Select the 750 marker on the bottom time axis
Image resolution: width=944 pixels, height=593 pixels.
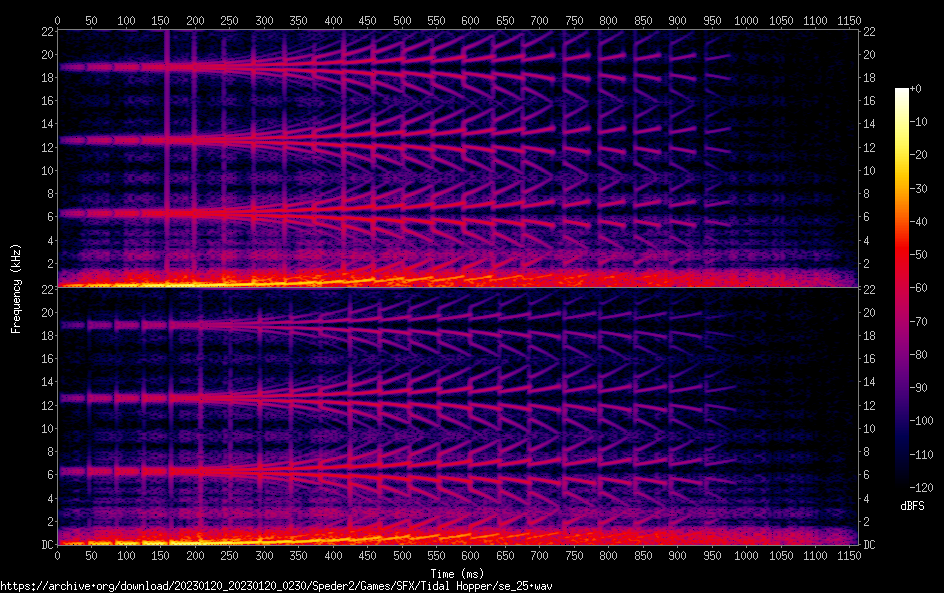click(573, 555)
